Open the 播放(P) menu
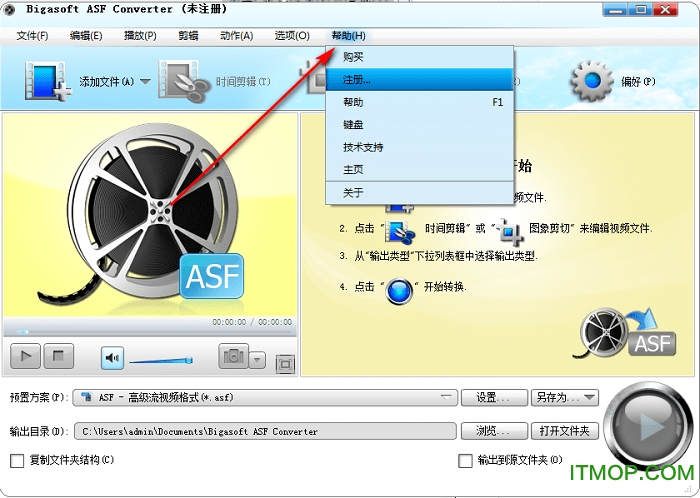This screenshot has height=498, width=700. [x=140, y=36]
